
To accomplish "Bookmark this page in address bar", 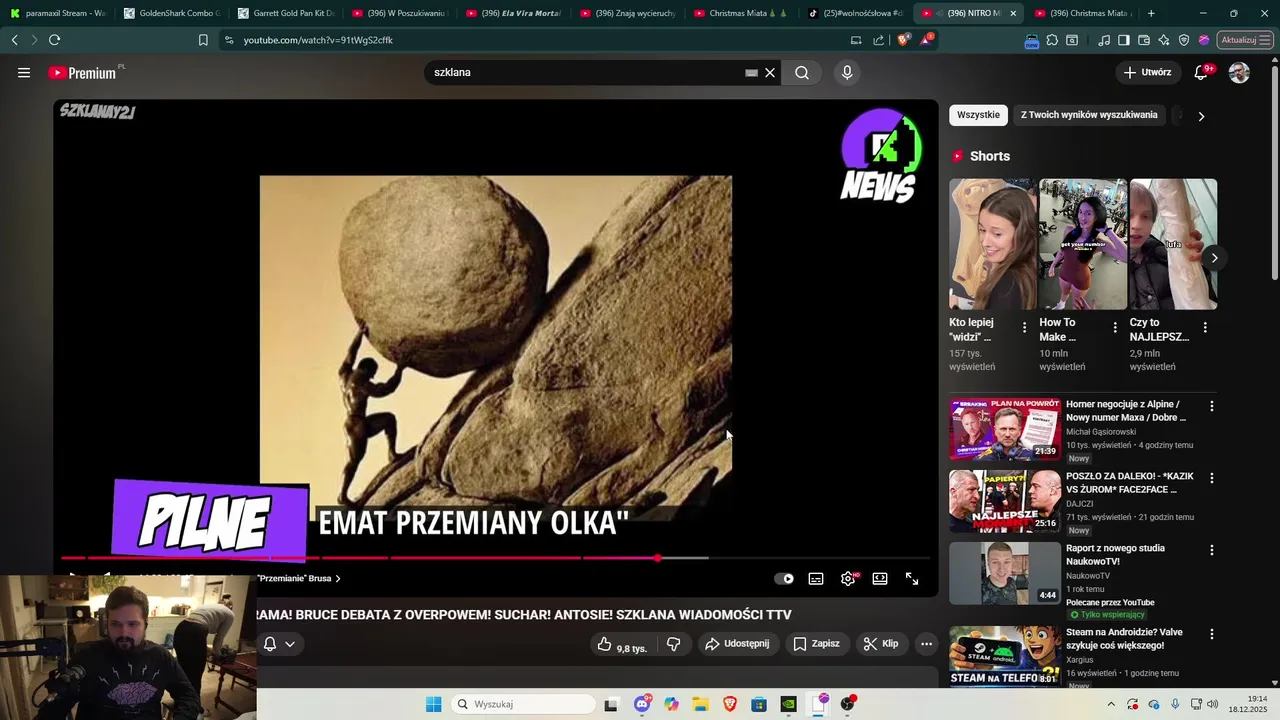I will pos(203,40).
